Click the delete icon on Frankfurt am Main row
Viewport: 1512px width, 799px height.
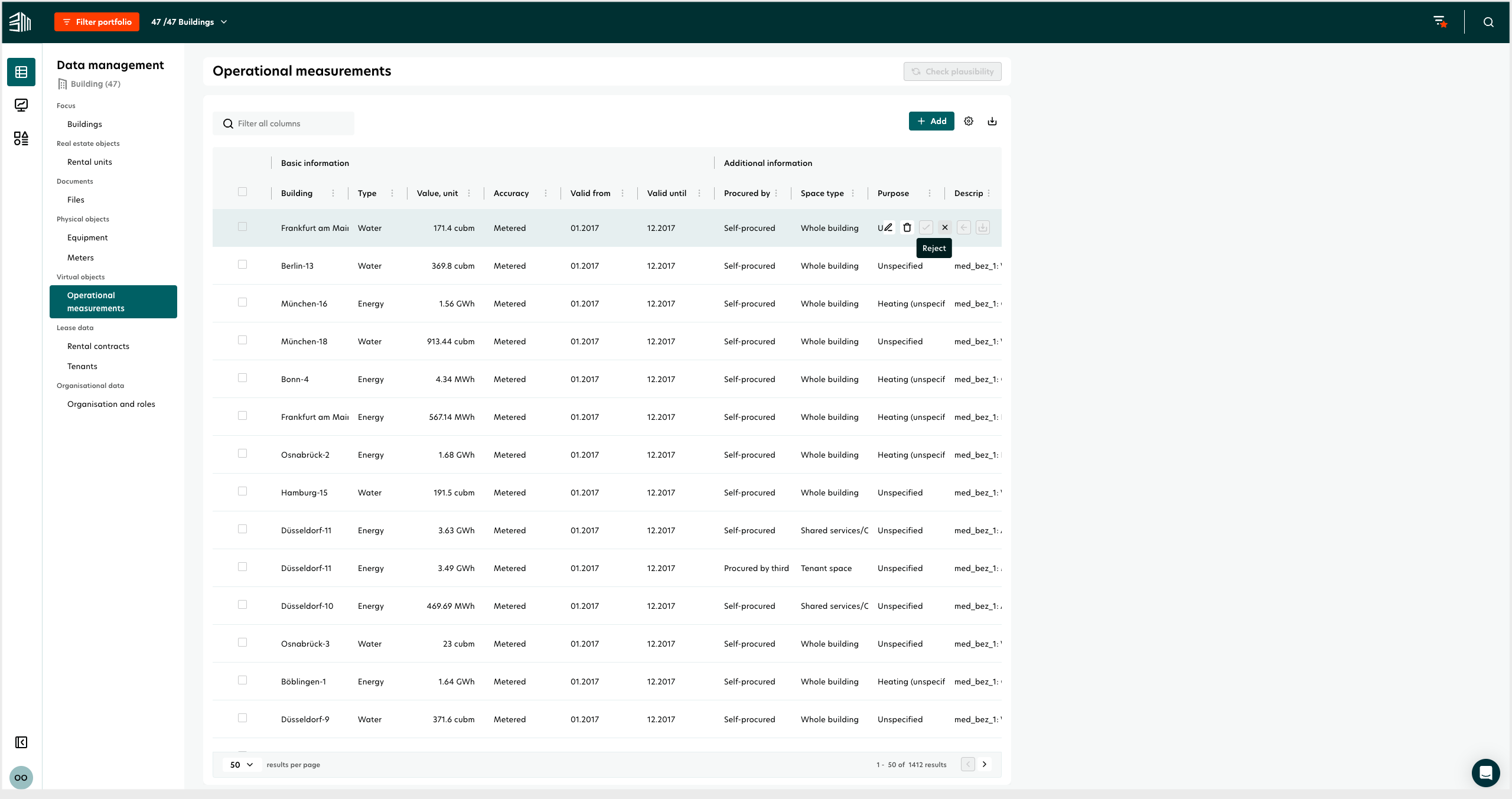[906, 227]
